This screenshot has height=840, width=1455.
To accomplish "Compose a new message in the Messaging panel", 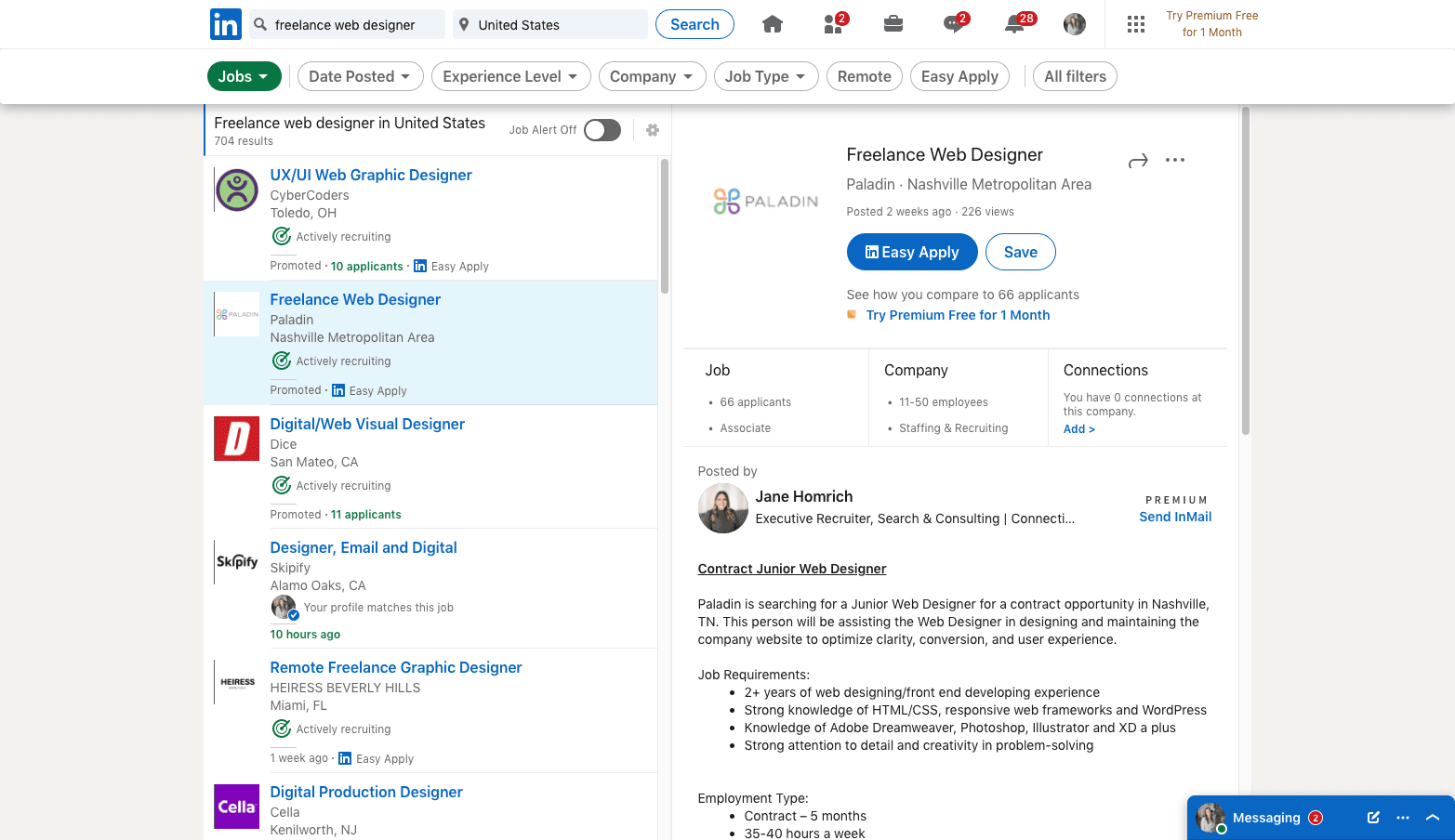I will tap(1373, 818).
